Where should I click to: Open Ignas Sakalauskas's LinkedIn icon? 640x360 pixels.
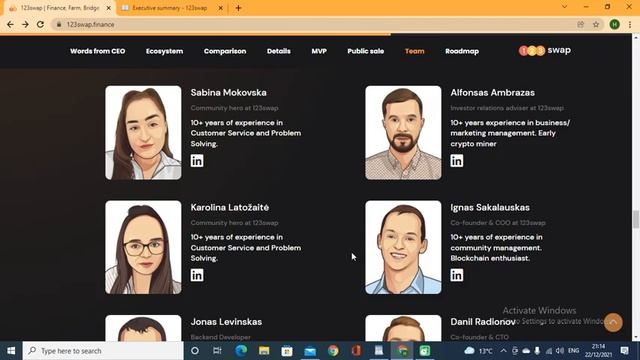(x=457, y=275)
